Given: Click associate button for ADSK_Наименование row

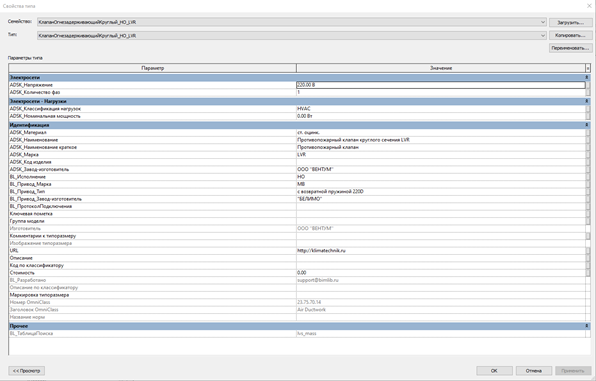Looking at the screenshot, I should (588, 140).
